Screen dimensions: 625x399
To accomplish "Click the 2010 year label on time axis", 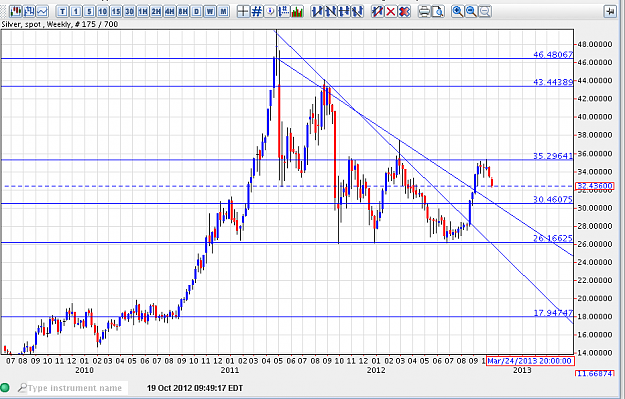I will click(x=84, y=370).
